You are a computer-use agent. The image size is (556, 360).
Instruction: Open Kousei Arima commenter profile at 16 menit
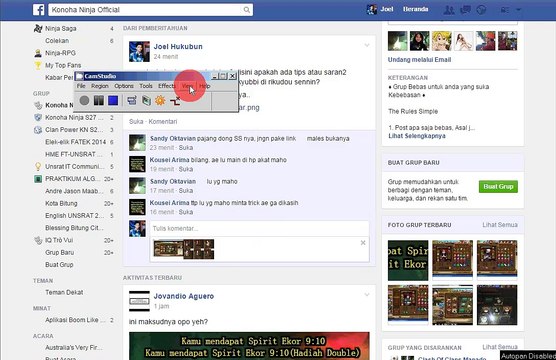[x=169, y=203]
